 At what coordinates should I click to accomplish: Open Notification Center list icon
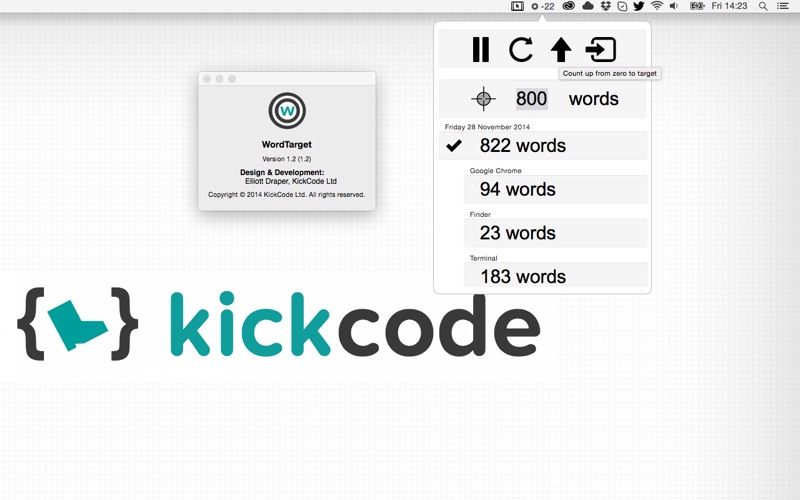tap(783, 6)
